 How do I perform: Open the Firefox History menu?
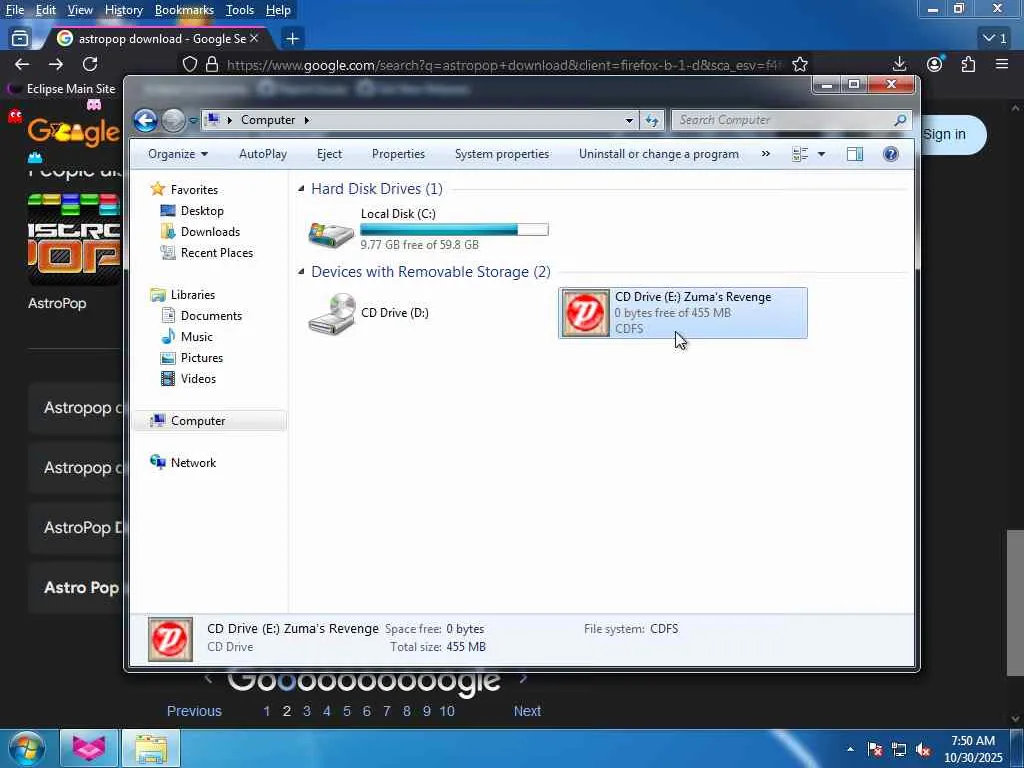click(123, 10)
